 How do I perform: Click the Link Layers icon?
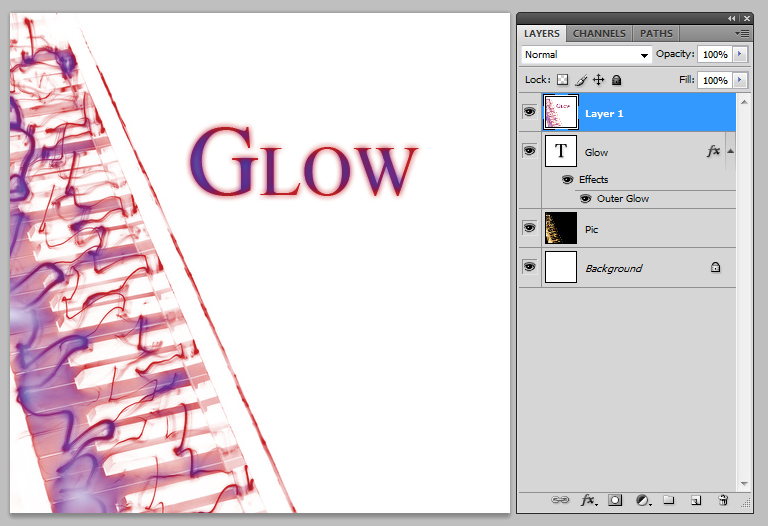pos(561,499)
